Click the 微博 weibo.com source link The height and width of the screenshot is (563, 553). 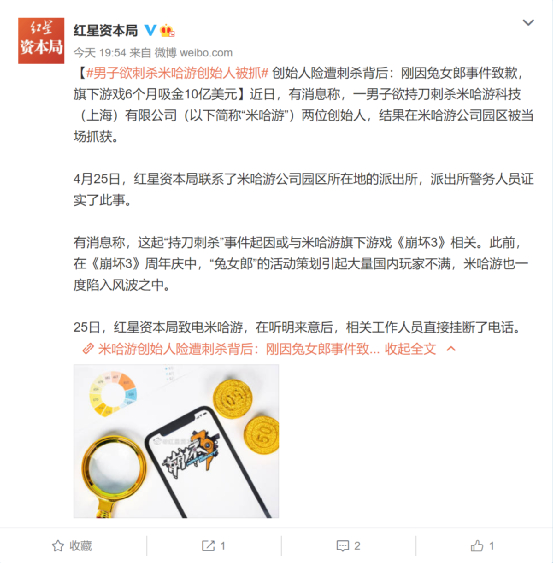[x=194, y=53]
